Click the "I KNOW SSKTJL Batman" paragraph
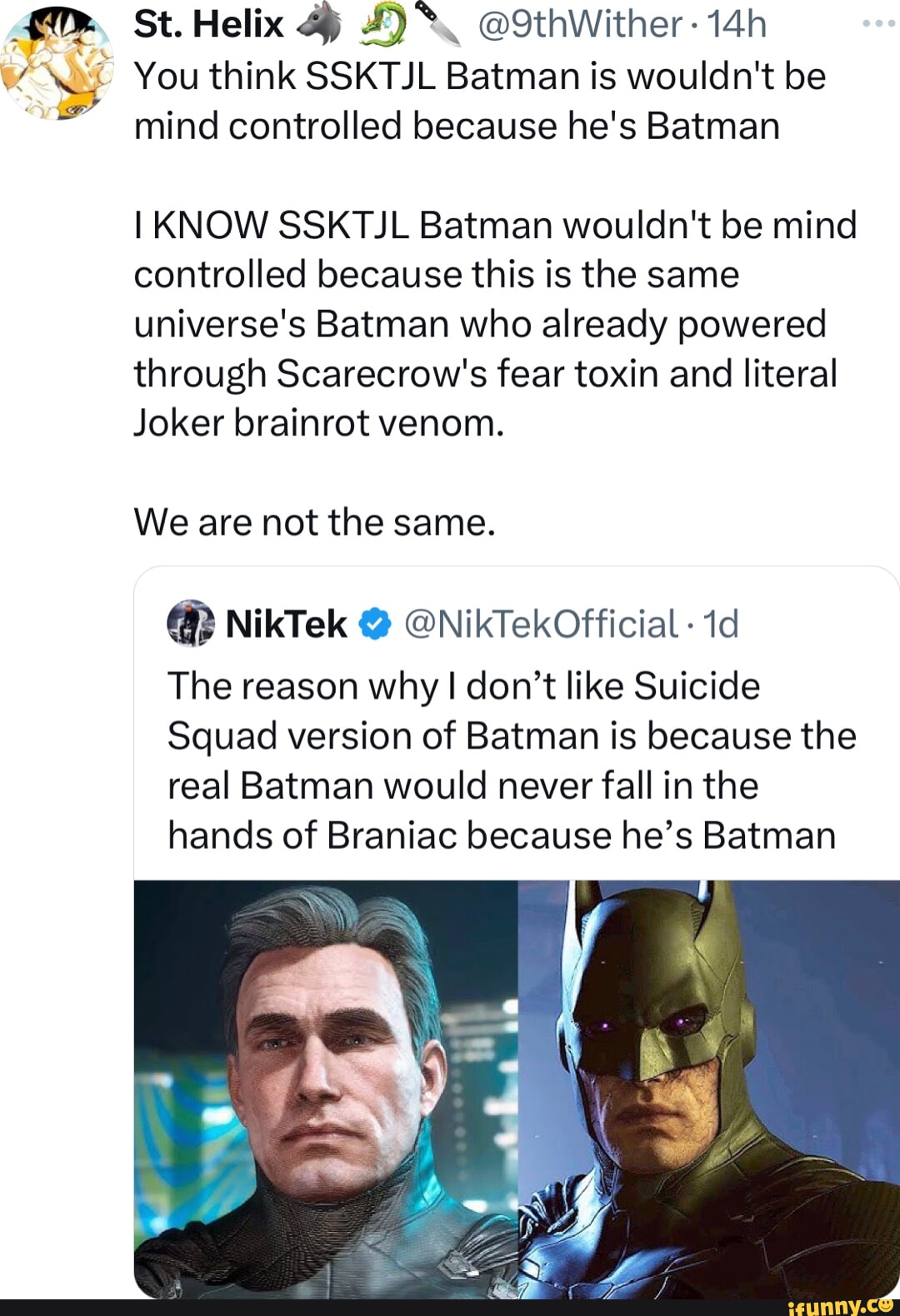This screenshot has height=1316, width=900. [495, 324]
